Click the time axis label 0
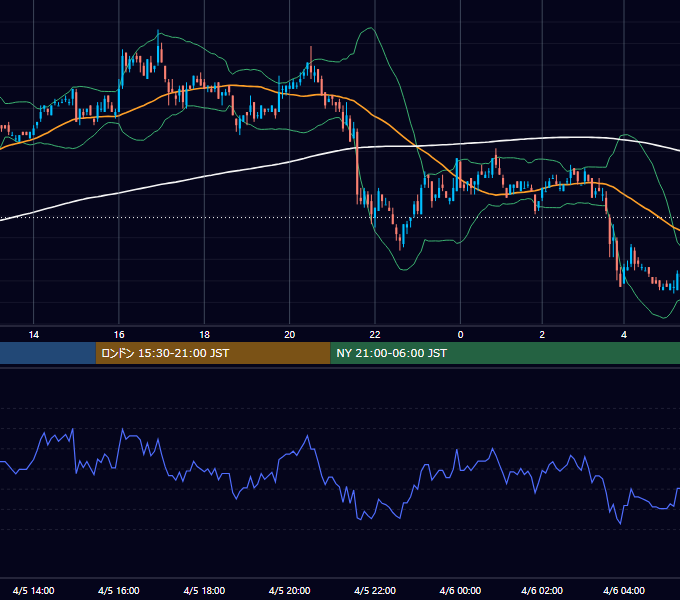The image size is (680, 600). coord(460,335)
